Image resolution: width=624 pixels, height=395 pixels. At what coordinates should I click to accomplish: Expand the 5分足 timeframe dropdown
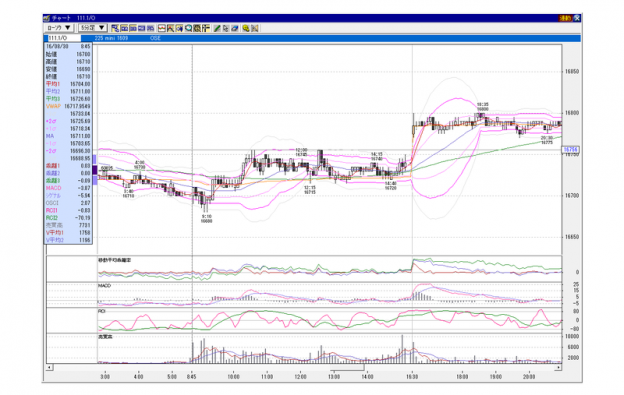[x=93, y=28]
